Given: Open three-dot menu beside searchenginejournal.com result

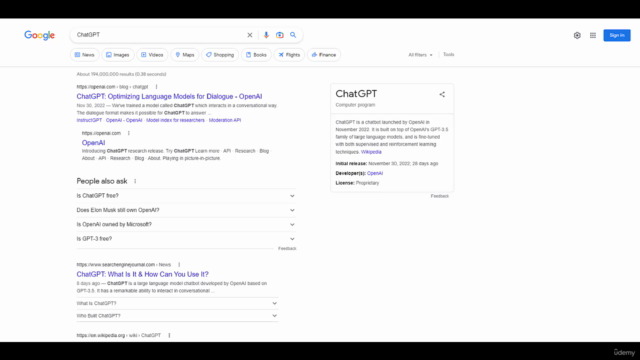Looking at the screenshot, I should click(x=179, y=264).
